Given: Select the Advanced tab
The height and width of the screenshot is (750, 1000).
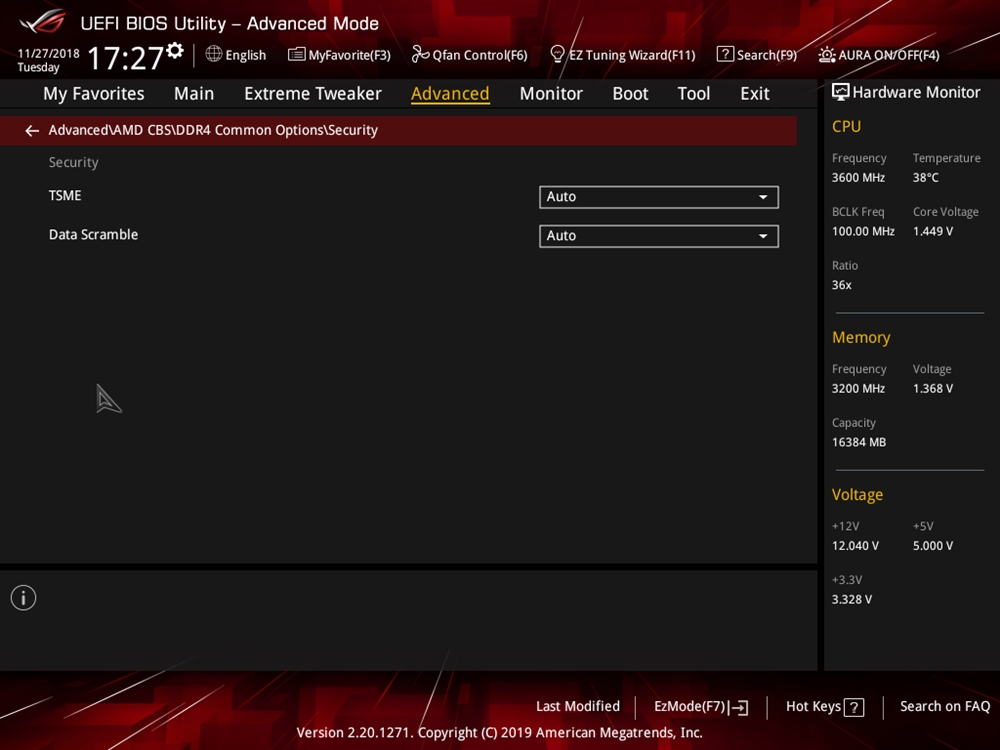Looking at the screenshot, I should (x=450, y=94).
